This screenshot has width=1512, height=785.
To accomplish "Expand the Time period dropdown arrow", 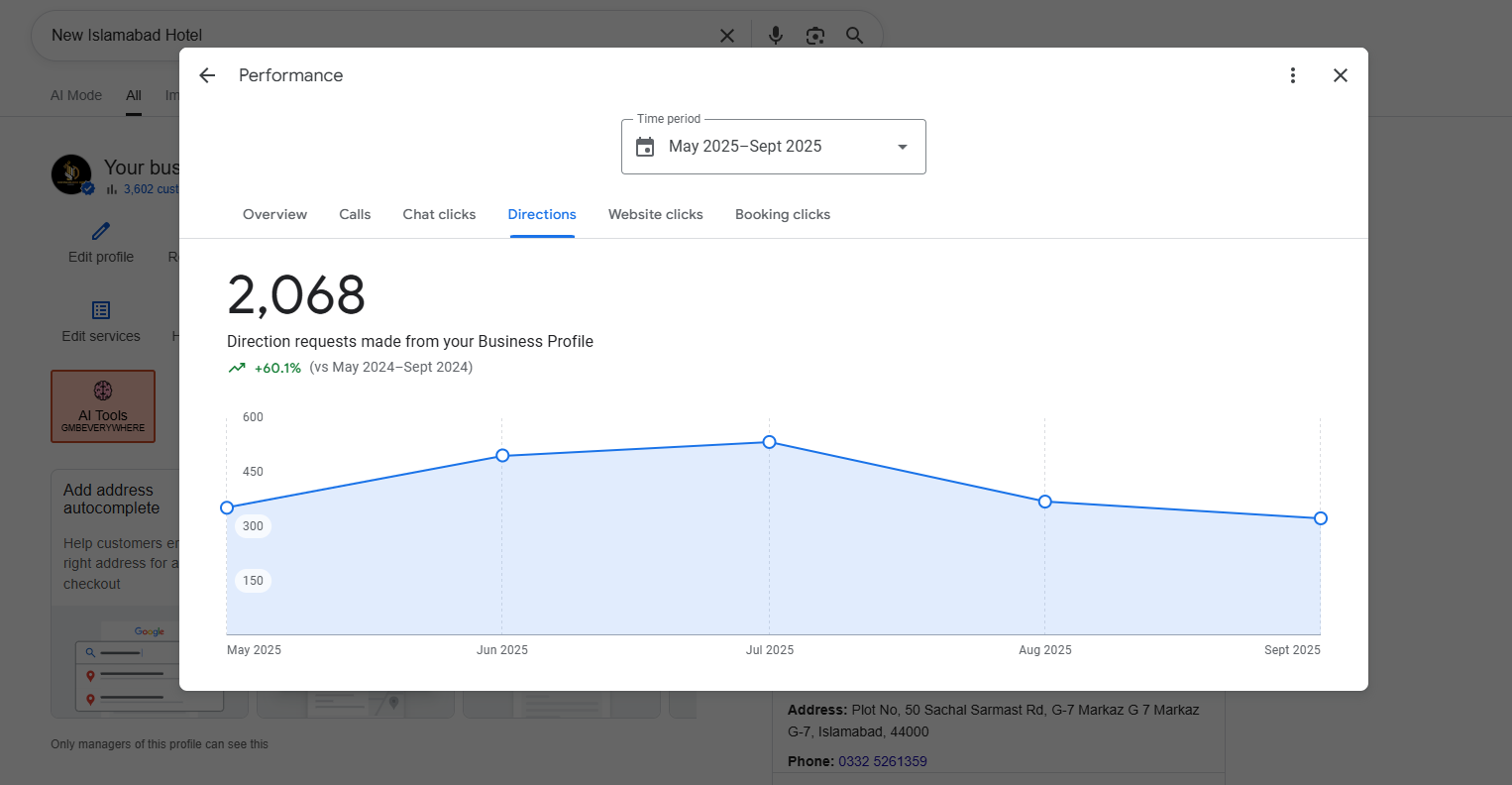I will click(x=902, y=147).
